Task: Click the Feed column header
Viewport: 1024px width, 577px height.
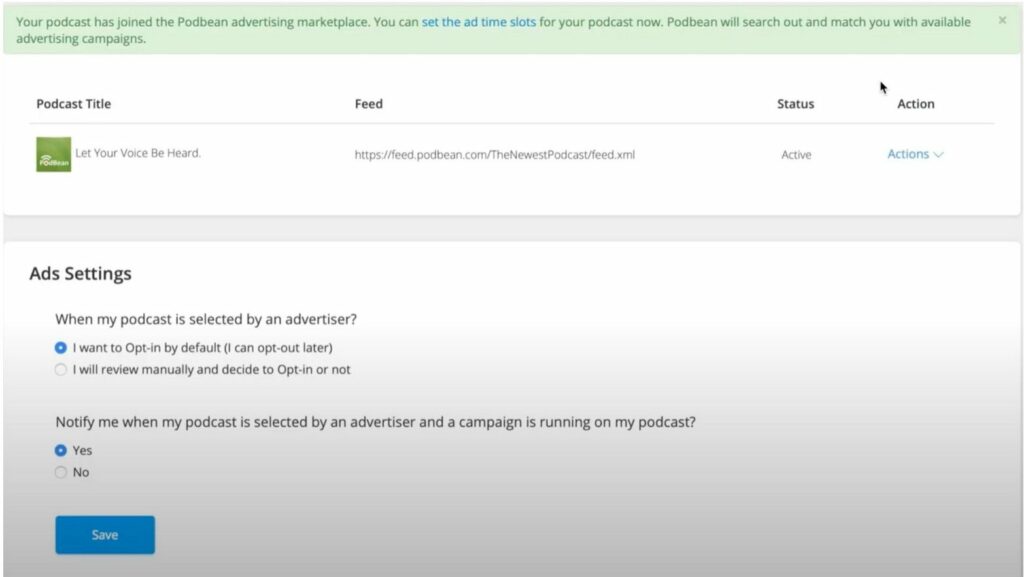Action: [x=369, y=104]
